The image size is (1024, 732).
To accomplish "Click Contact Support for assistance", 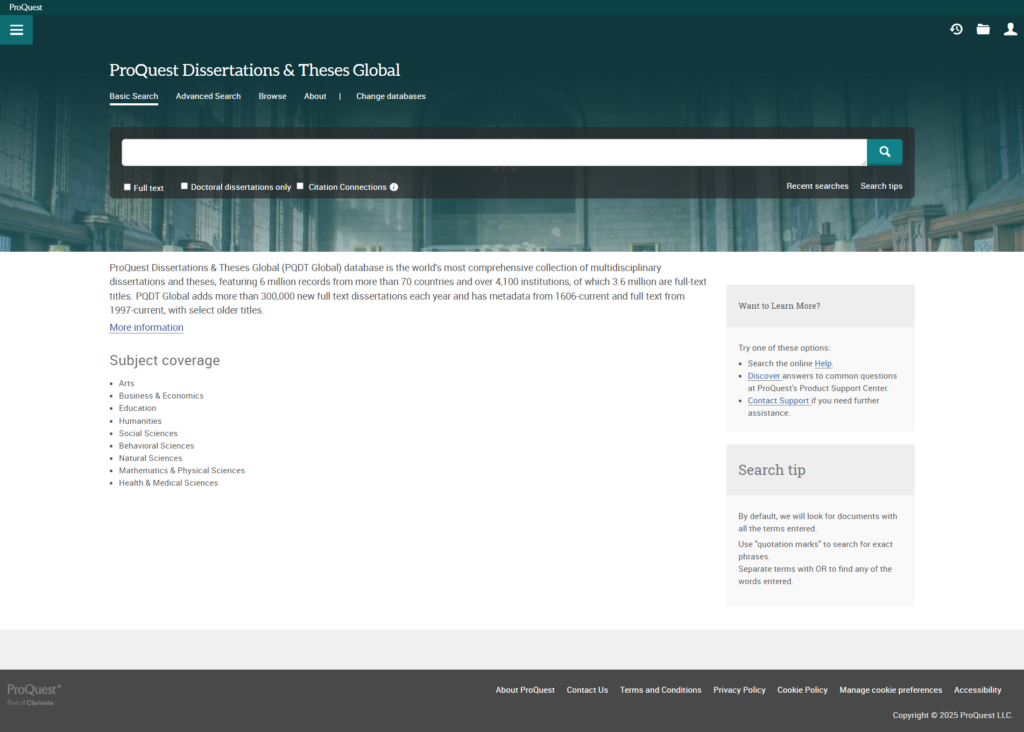I will pos(778,400).
